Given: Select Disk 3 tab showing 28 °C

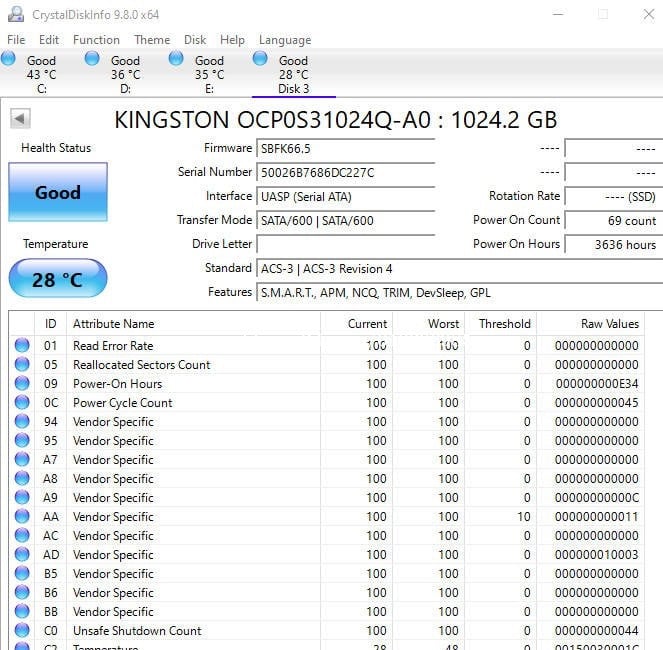Looking at the screenshot, I should click(x=293, y=74).
